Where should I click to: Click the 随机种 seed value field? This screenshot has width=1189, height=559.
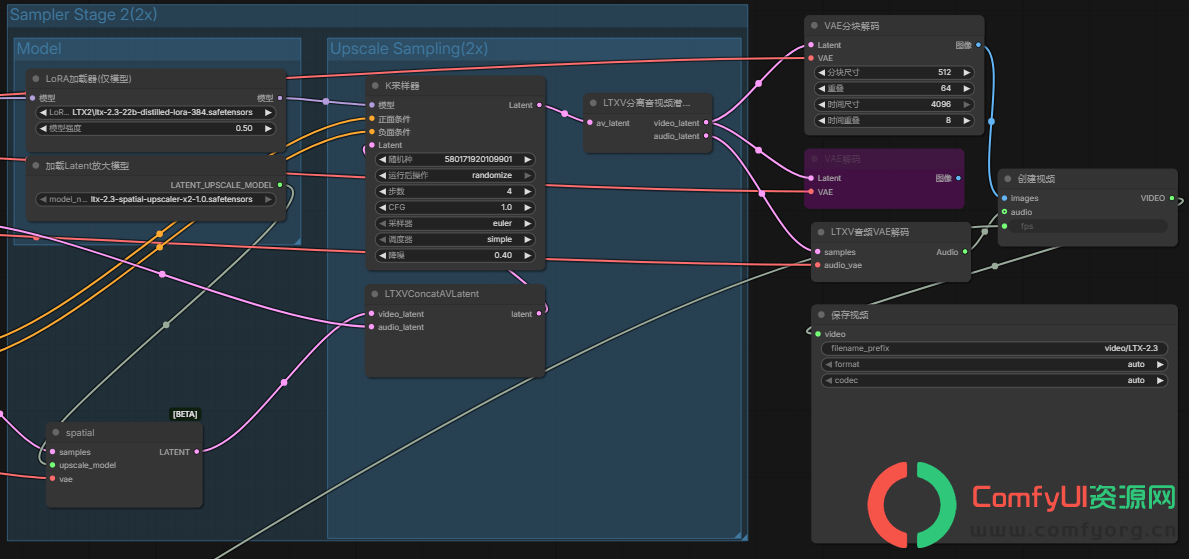pyautogui.click(x=455, y=160)
